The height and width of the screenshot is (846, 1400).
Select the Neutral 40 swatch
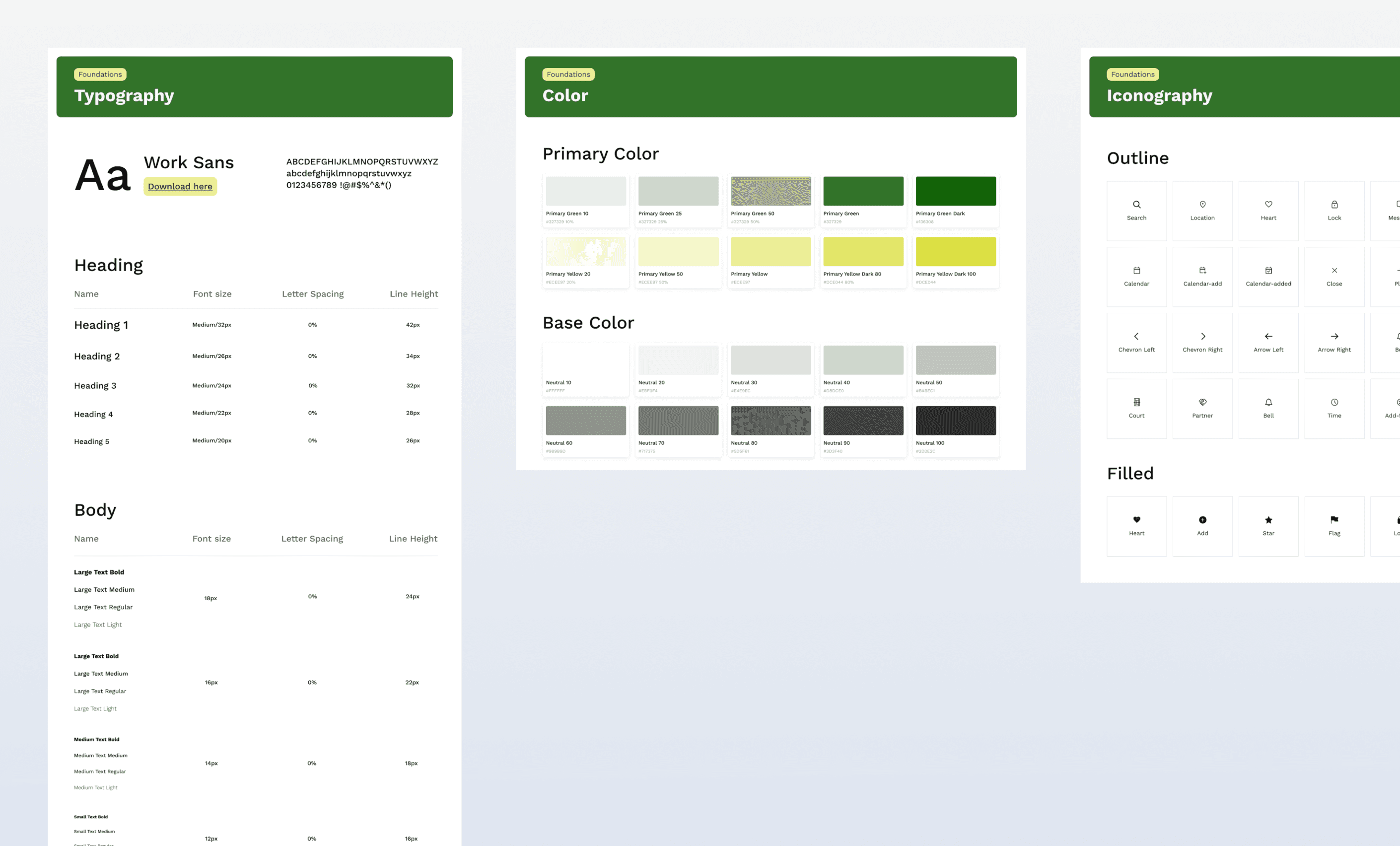(863, 360)
